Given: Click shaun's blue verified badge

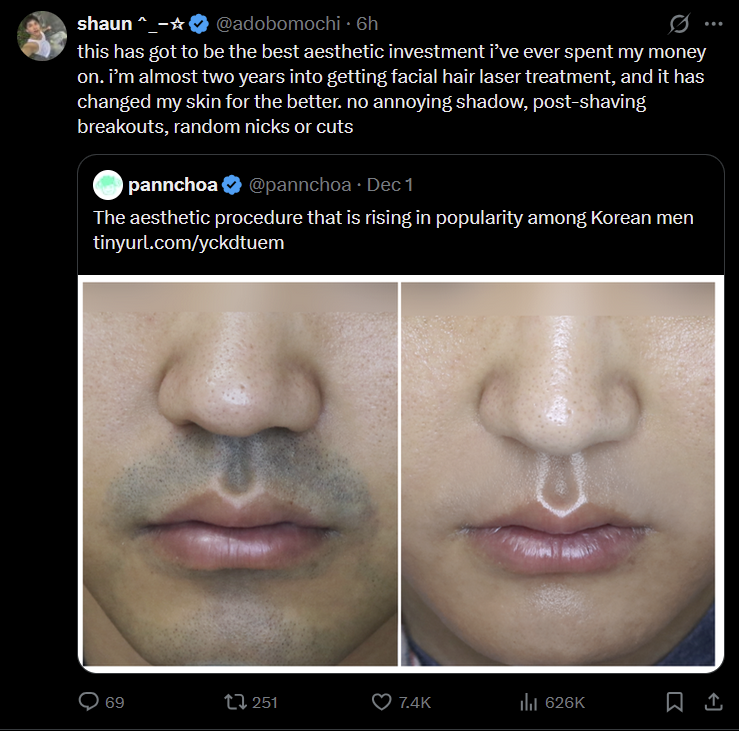Looking at the screenshot, I should 199,23.
